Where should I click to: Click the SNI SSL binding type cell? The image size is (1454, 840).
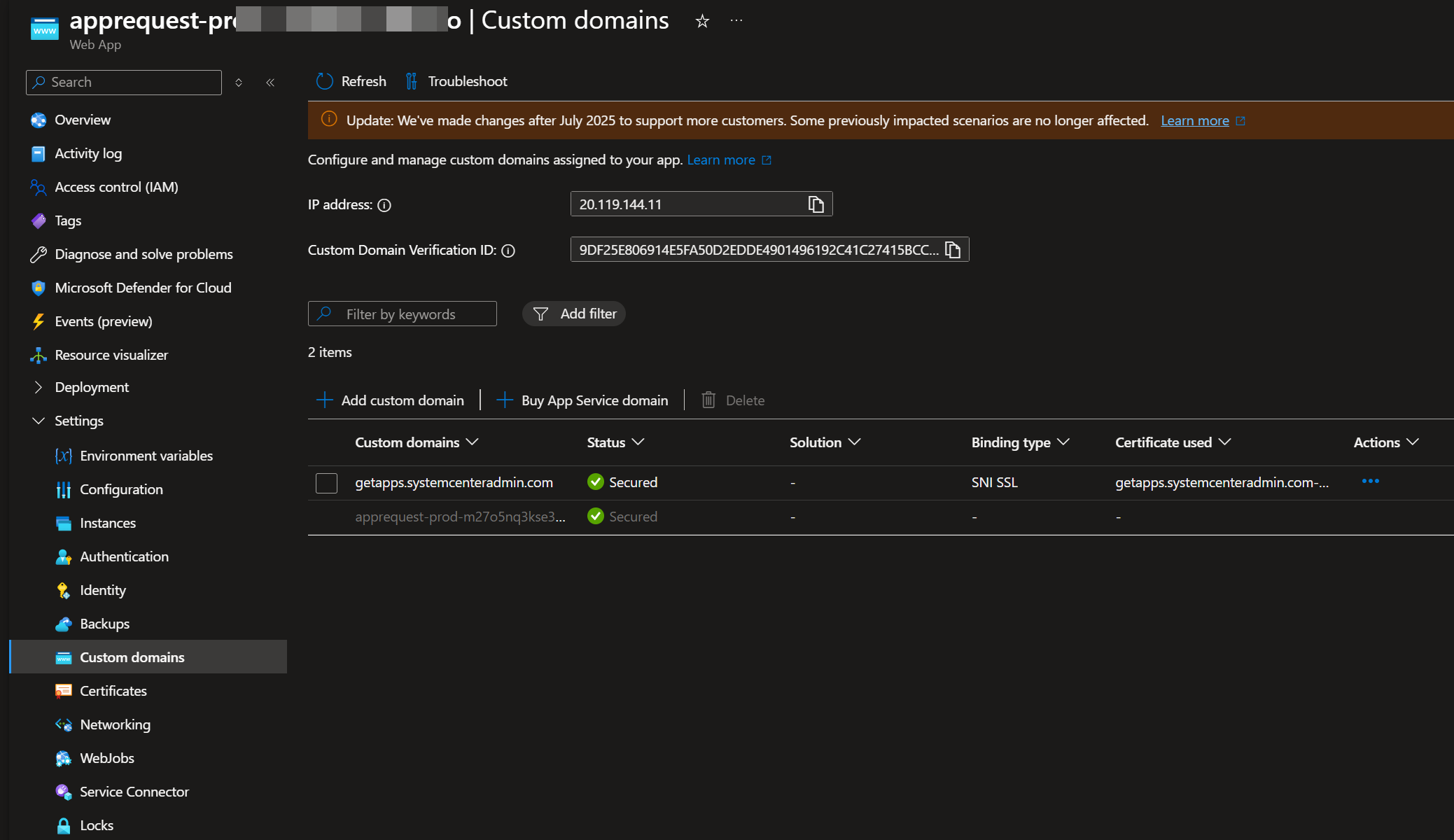[994, 482]
